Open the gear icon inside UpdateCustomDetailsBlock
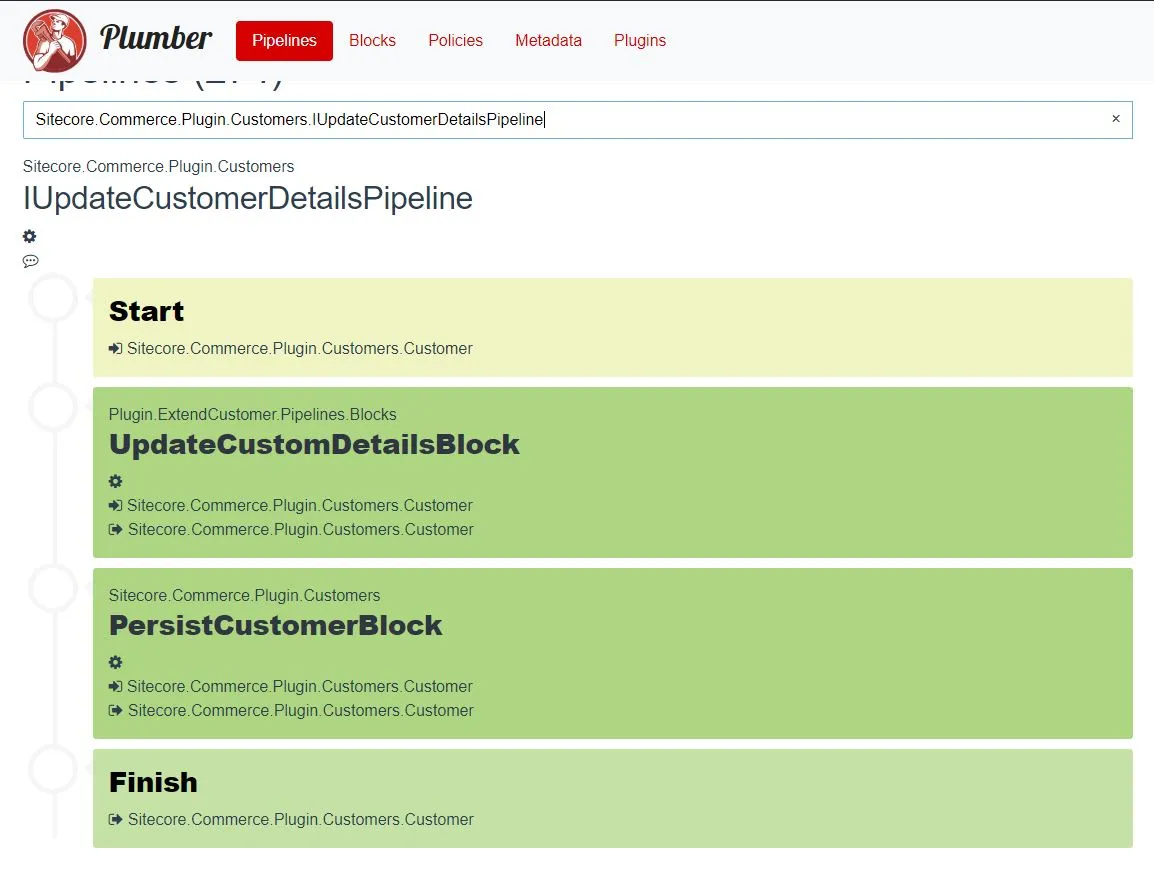Viewport: 1154px width, 874px height. [115, 481]
